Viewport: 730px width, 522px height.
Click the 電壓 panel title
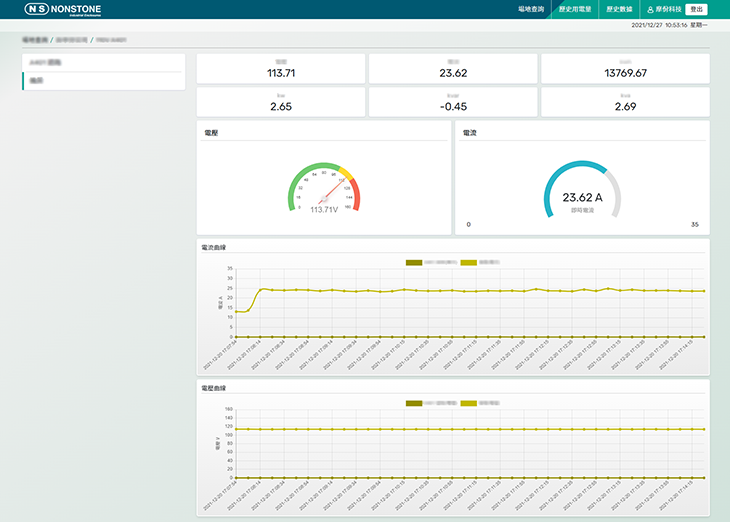pos(211,133)
